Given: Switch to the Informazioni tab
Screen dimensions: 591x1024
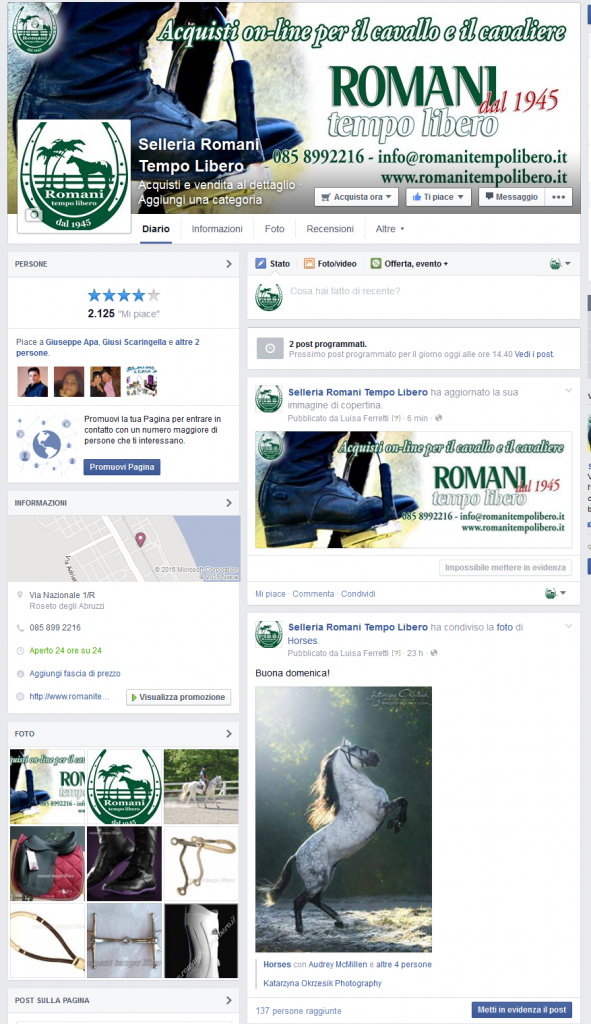Looking at the screenshot, I should [217, 229].
